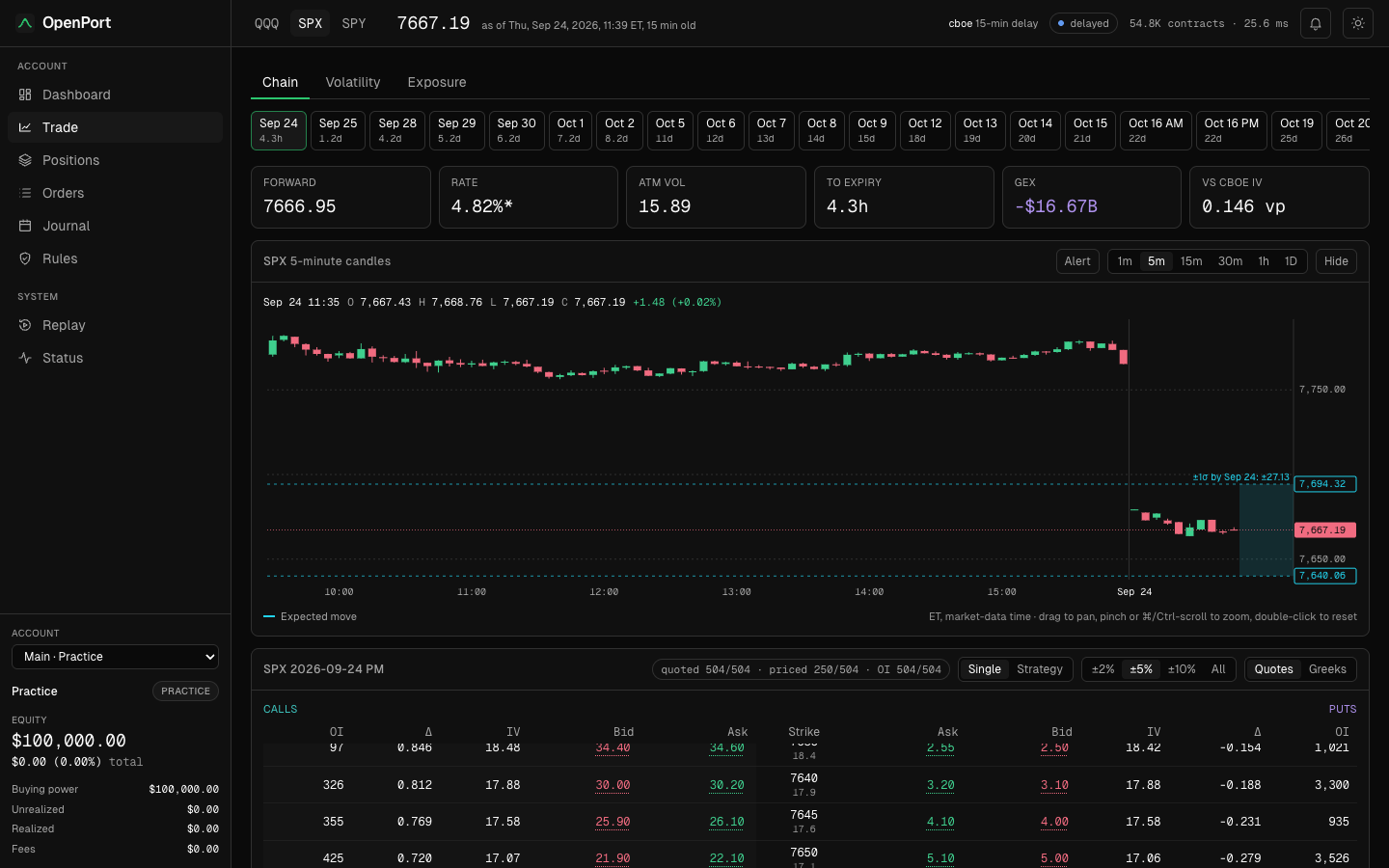1389x868 pixels.
Task: Open Dashboard via its grid icon
Action: 25,95
